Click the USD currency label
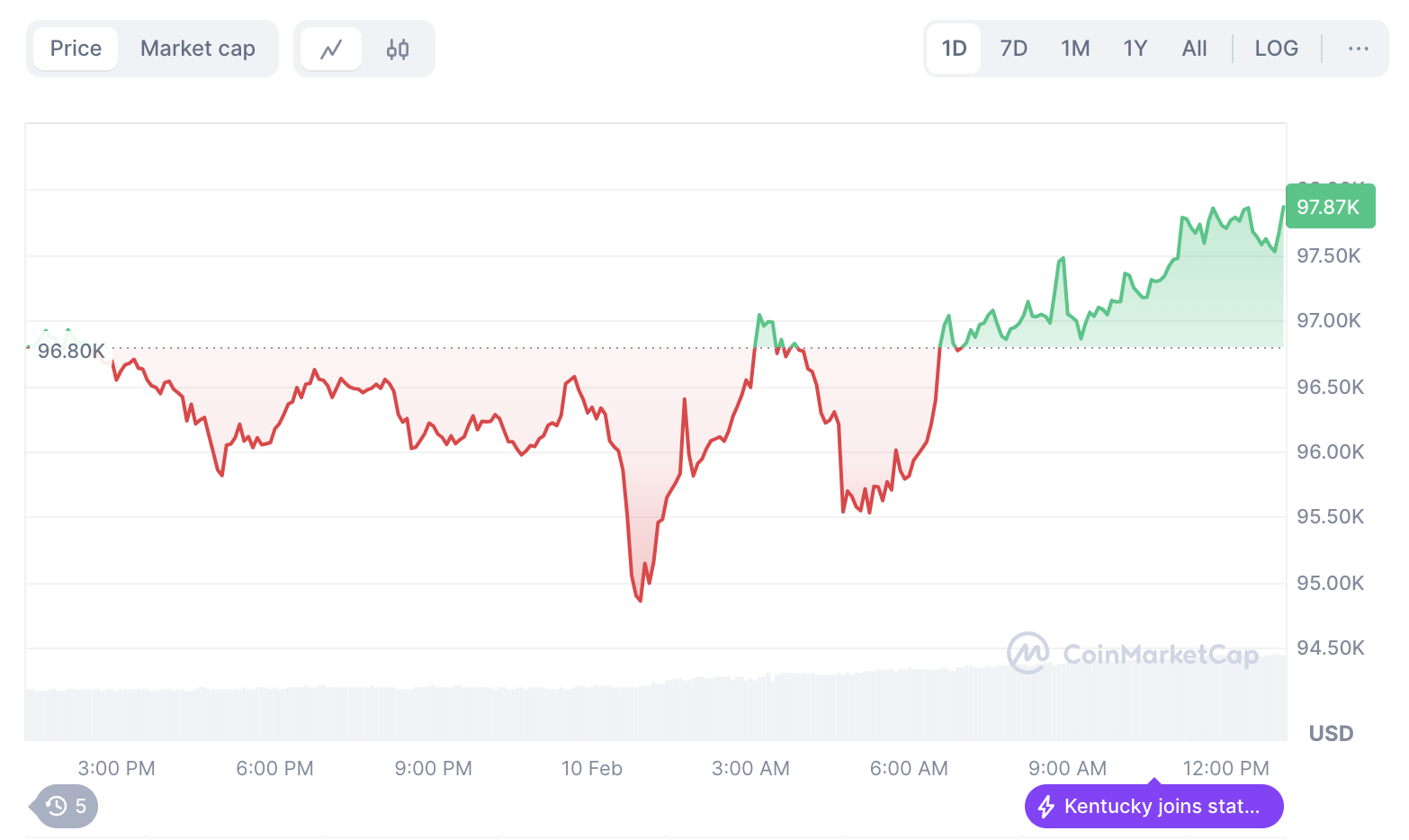This screenshot has height=840, width=1409. pyautogui.click(x=1331, y=733)
